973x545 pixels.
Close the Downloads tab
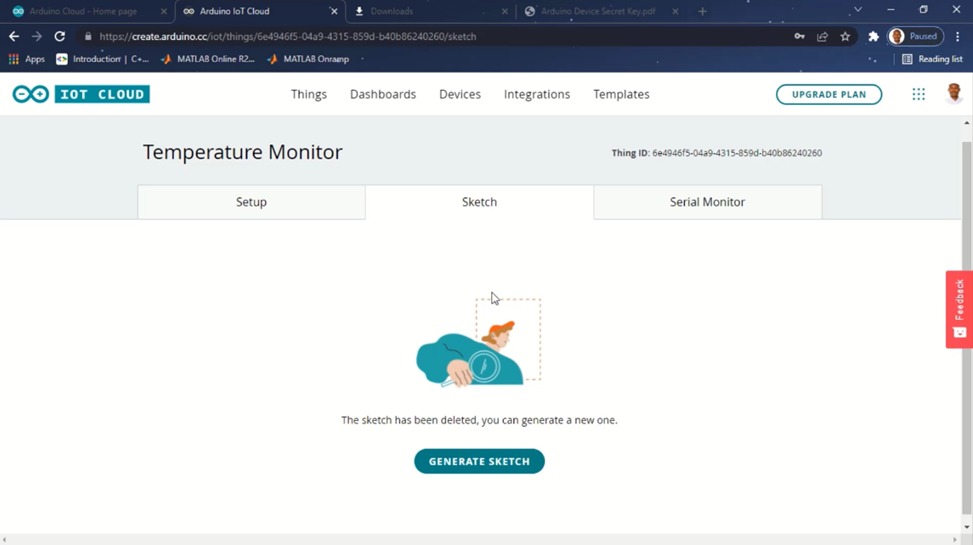pyautogui.click(x=504, y=11)
